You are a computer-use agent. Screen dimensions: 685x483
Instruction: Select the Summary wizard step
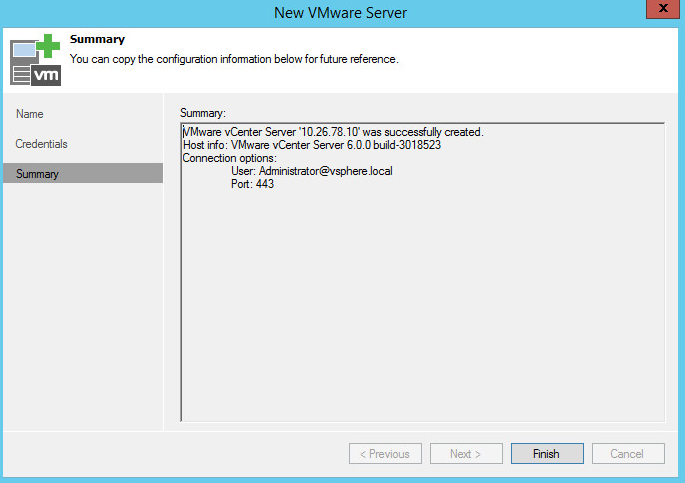83,173
